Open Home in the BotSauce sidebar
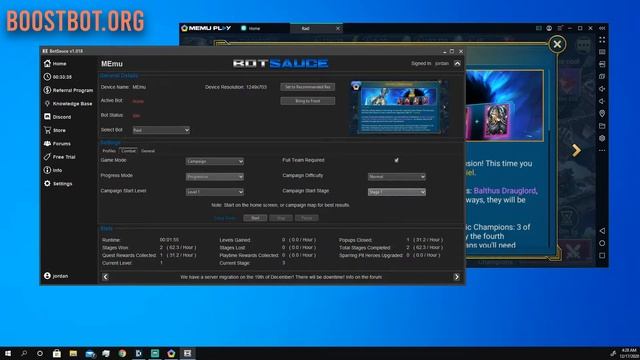Viewport: 640px width, 360px height. [55, 64]
